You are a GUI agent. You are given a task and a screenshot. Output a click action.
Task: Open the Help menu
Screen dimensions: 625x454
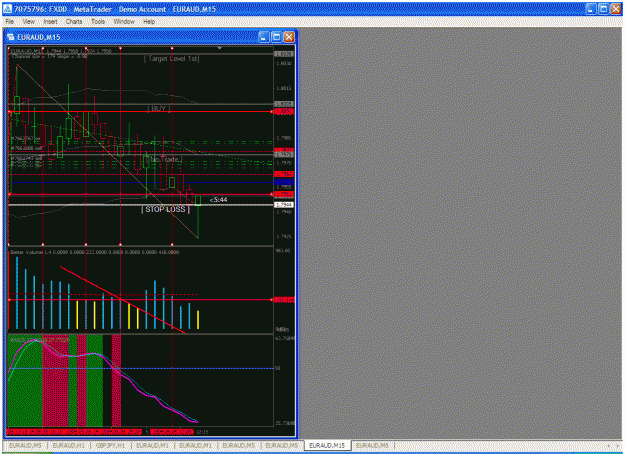[x=149, y=22]
